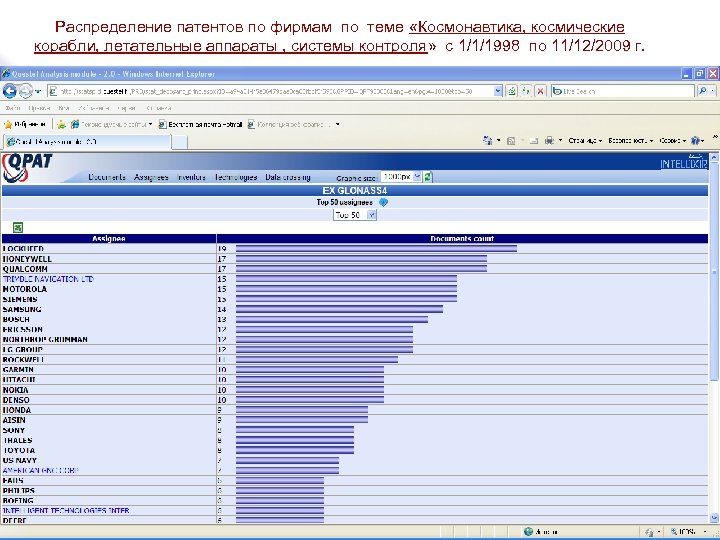The height and width of the screenshot is (540, 720).
Task: Expand the print options dropdown arrow
Action: pos(560,141)
